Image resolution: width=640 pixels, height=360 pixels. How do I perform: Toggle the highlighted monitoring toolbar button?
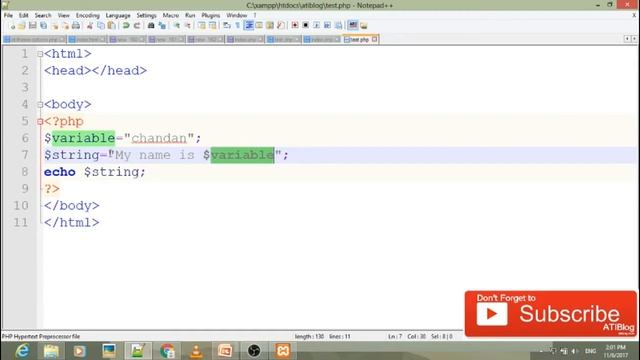[353, 25]
